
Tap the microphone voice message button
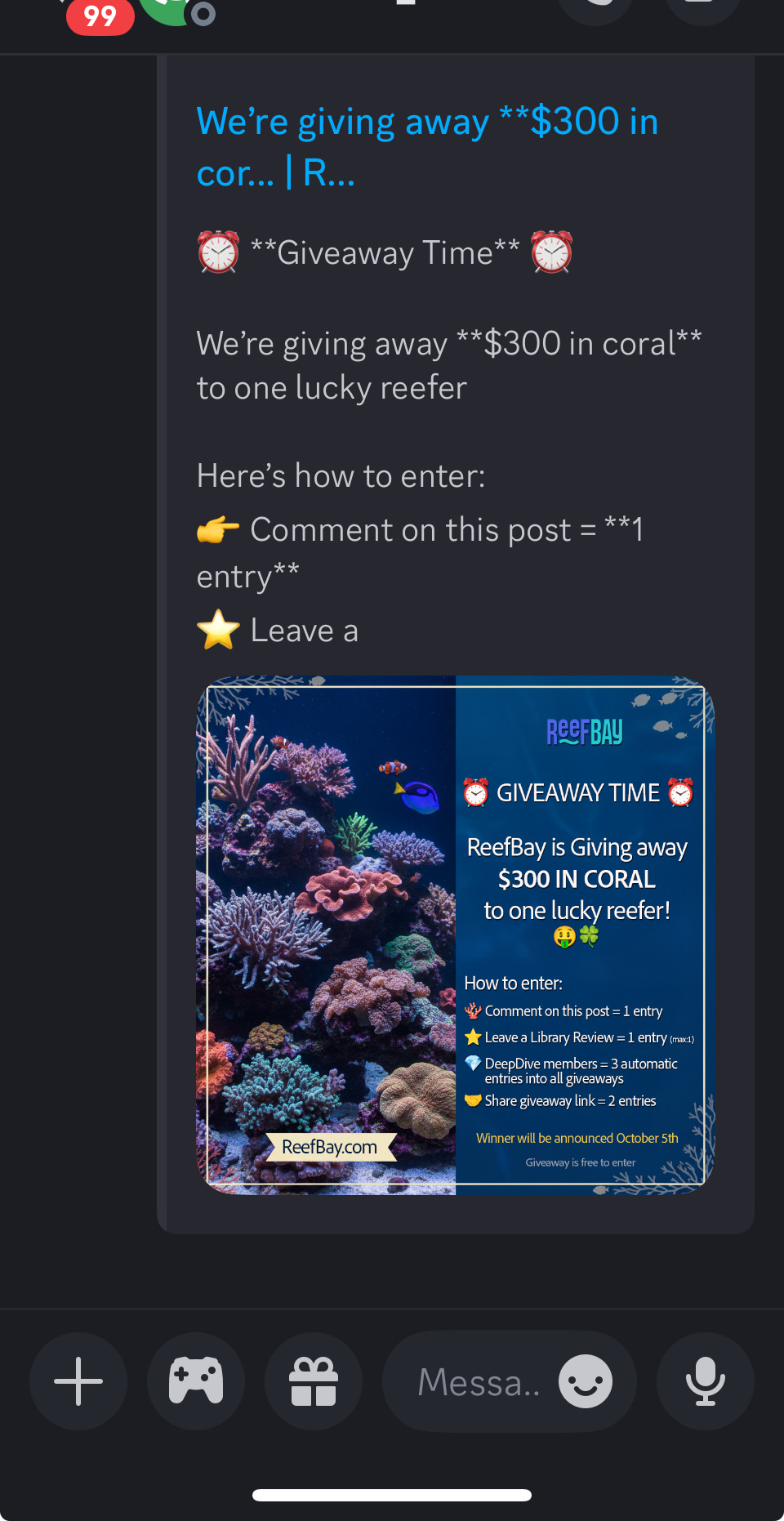click(706, 1381)
